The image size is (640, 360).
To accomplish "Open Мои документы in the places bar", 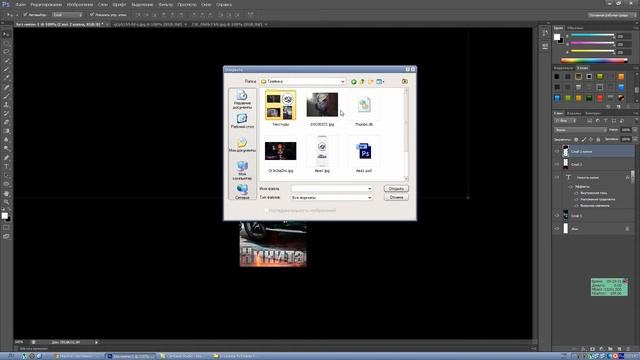I will [x=242, y=144].
